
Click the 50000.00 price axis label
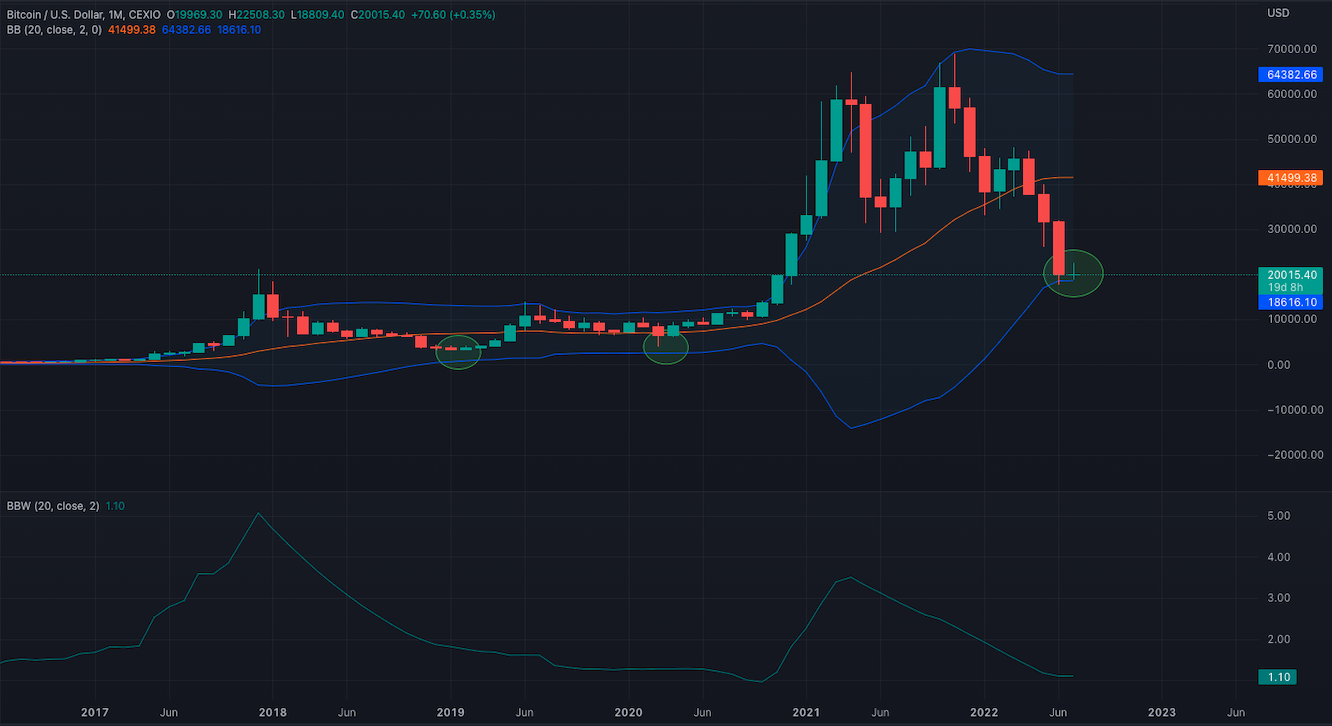[1291, 139]
